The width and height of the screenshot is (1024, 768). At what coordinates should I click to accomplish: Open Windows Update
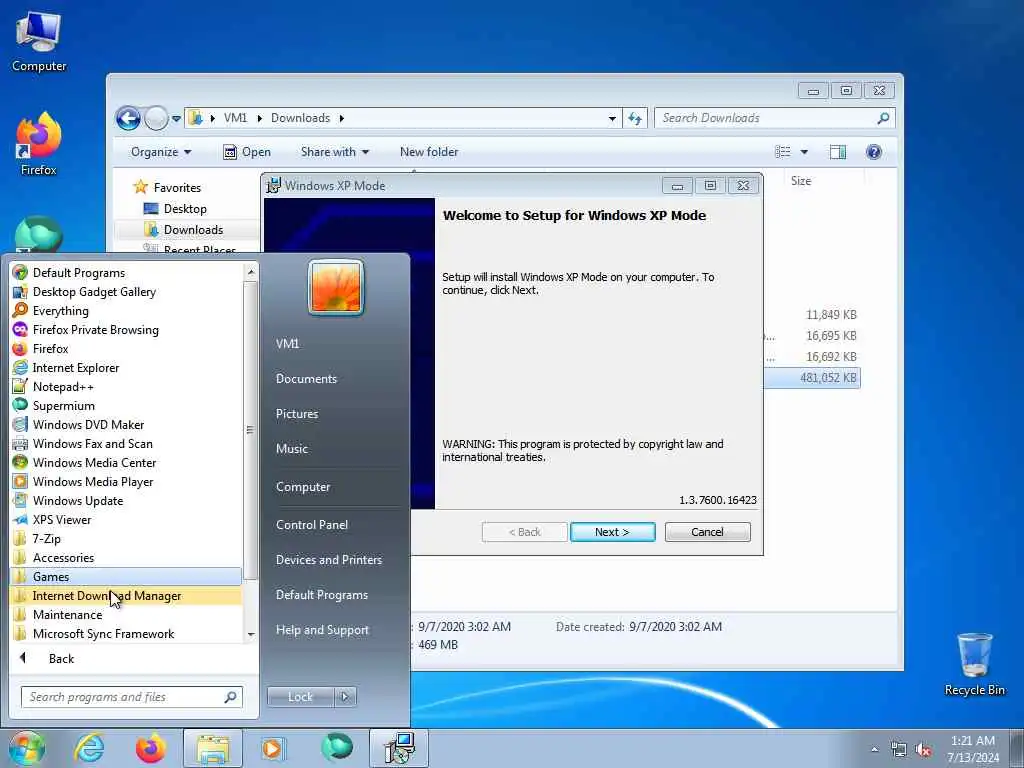click(x=126, y=500)
